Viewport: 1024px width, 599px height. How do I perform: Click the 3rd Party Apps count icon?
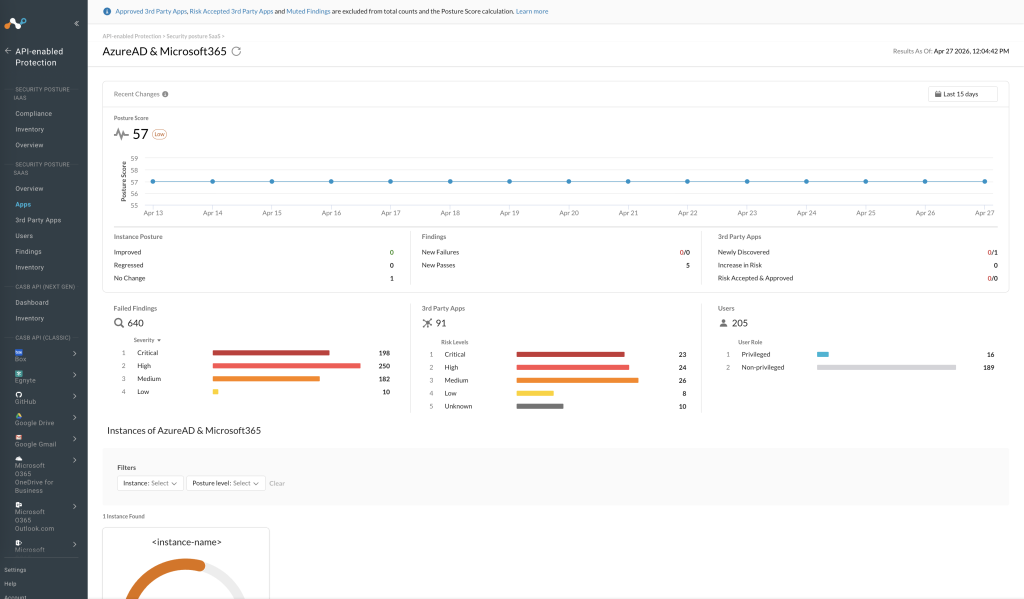[x=427, y=323]
